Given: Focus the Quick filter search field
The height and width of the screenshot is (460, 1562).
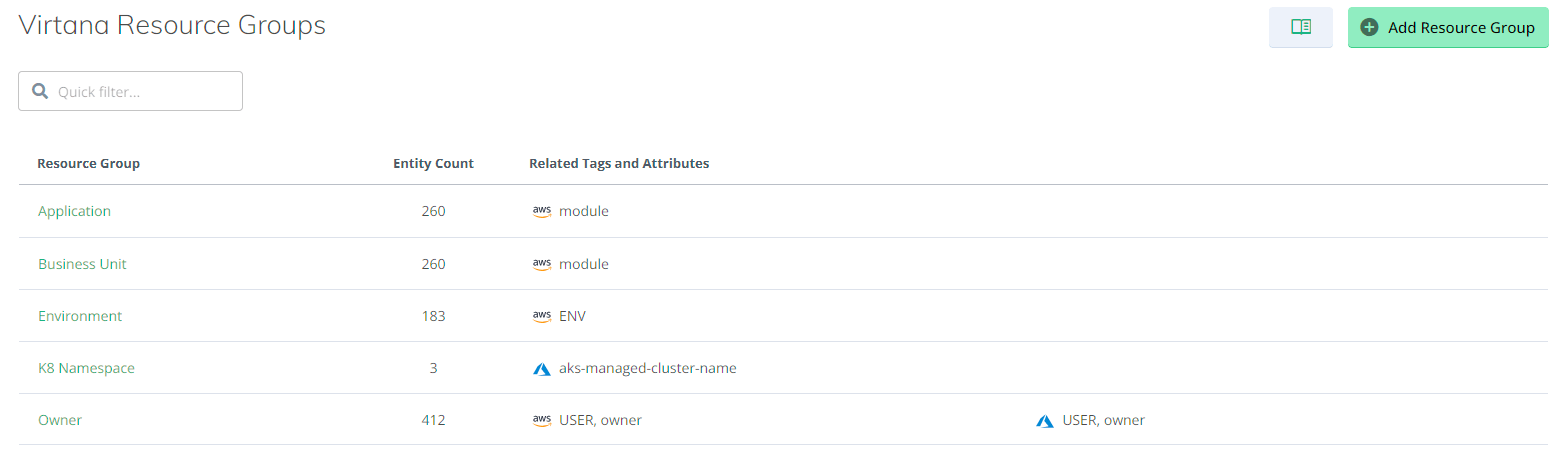Looking at the screenshot, I should [x=130, y=91].
